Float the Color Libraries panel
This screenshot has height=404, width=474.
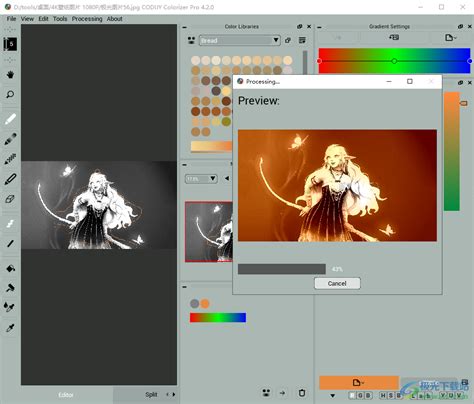pyautogui.click(x=299, y=26)
